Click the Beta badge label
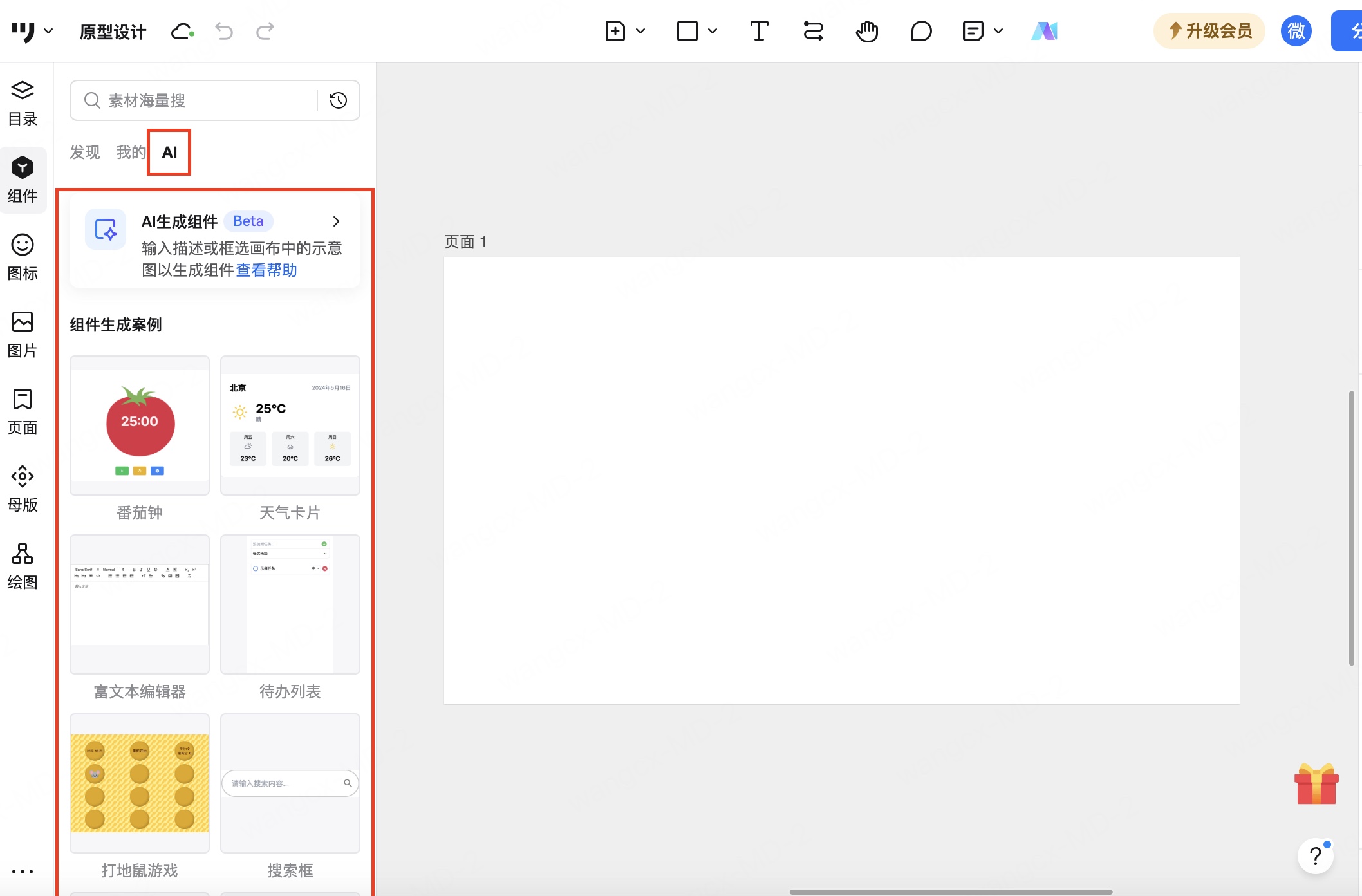 tap(248, 221)
